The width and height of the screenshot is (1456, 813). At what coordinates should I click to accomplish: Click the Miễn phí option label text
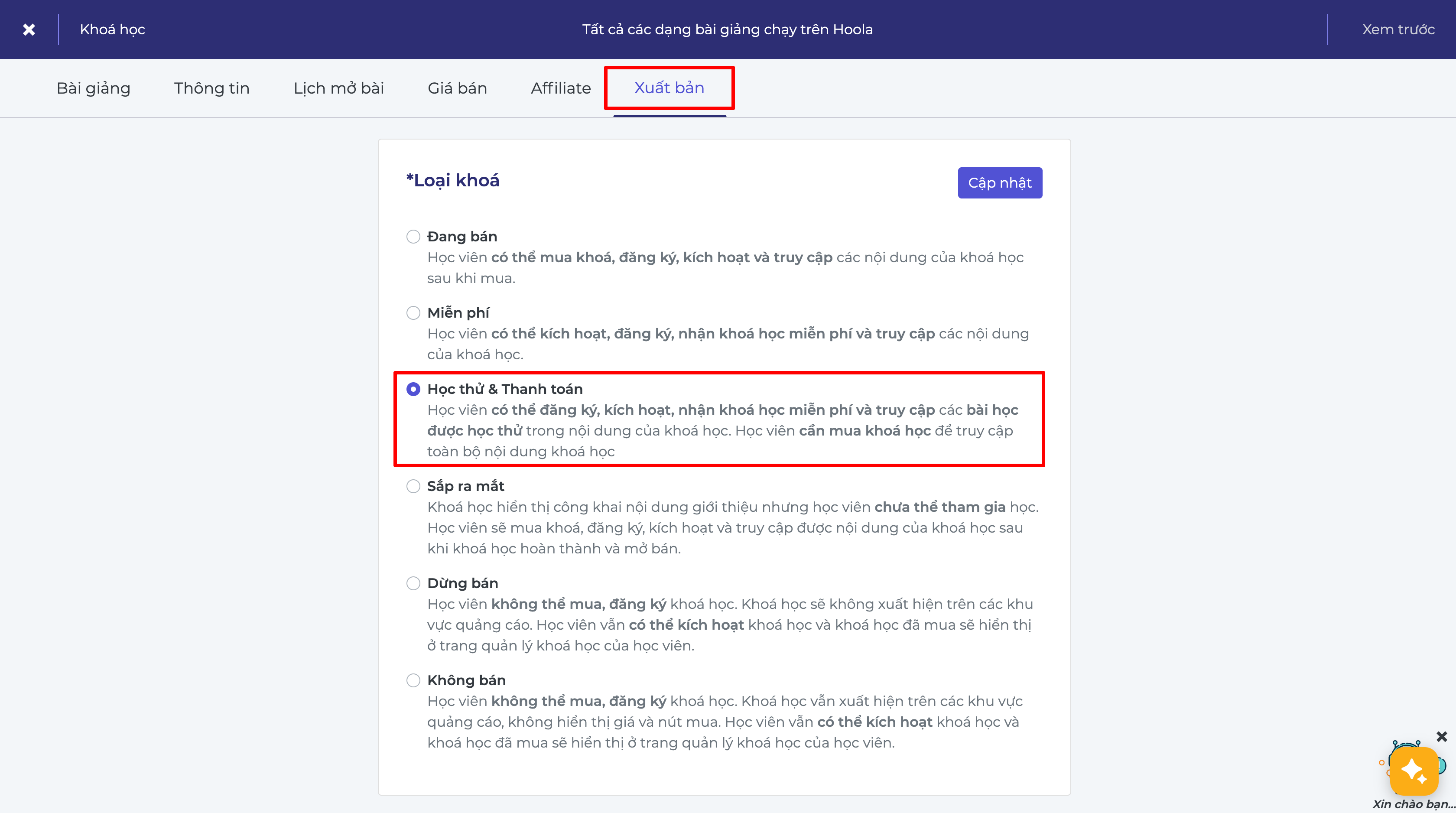click(x=458, y=312)
